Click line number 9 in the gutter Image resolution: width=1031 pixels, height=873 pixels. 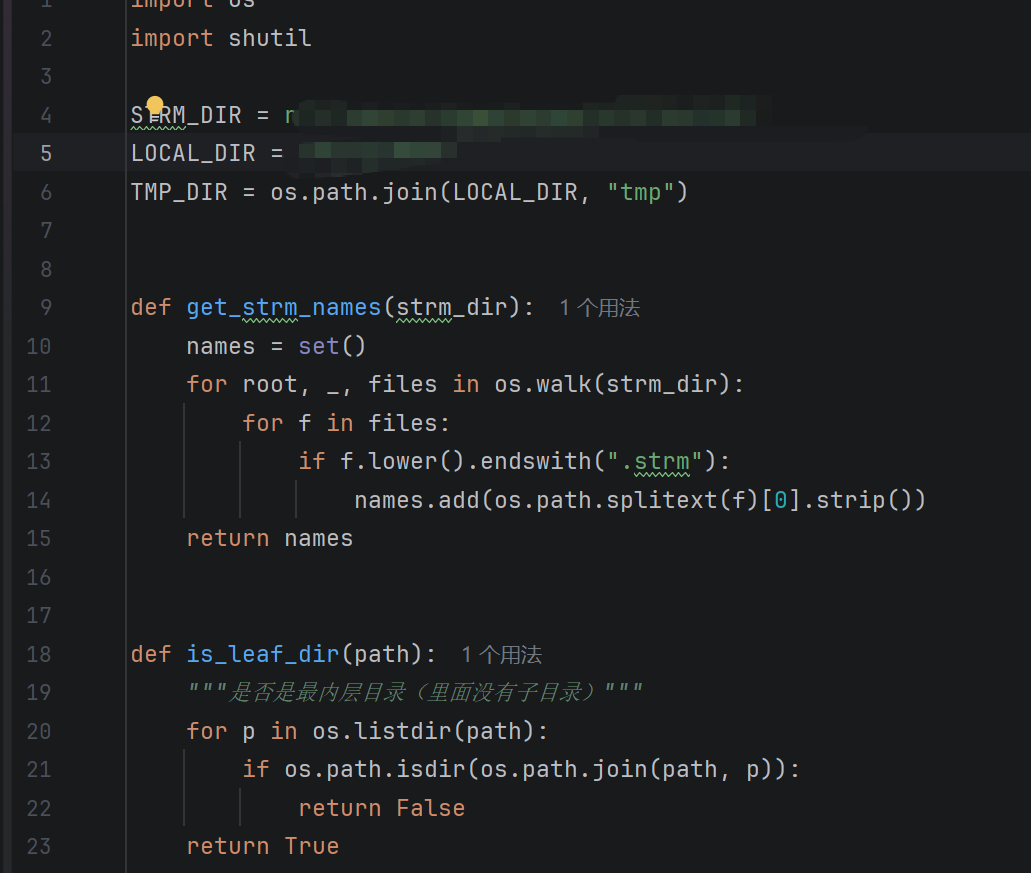[46, 307]
